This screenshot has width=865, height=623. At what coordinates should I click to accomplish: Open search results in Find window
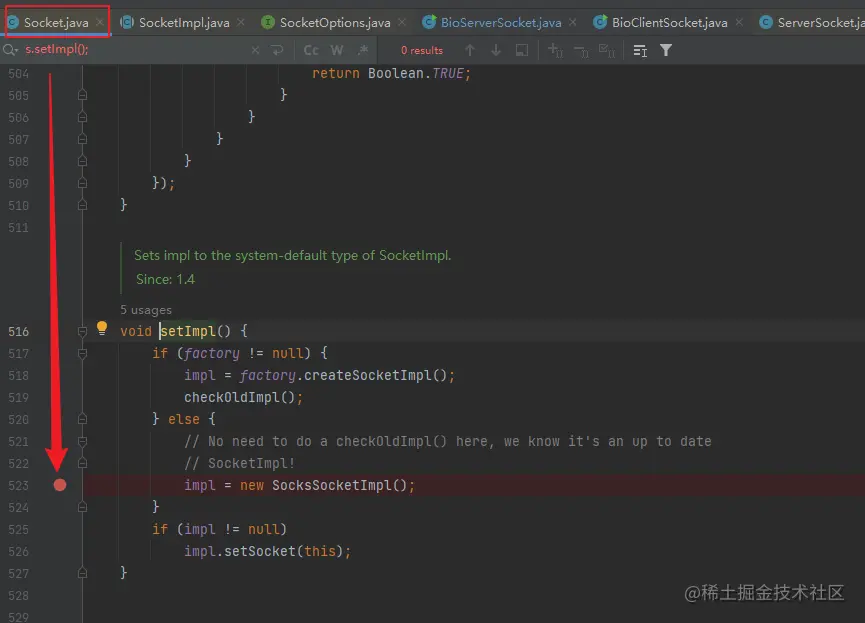(x=640, y=51)
